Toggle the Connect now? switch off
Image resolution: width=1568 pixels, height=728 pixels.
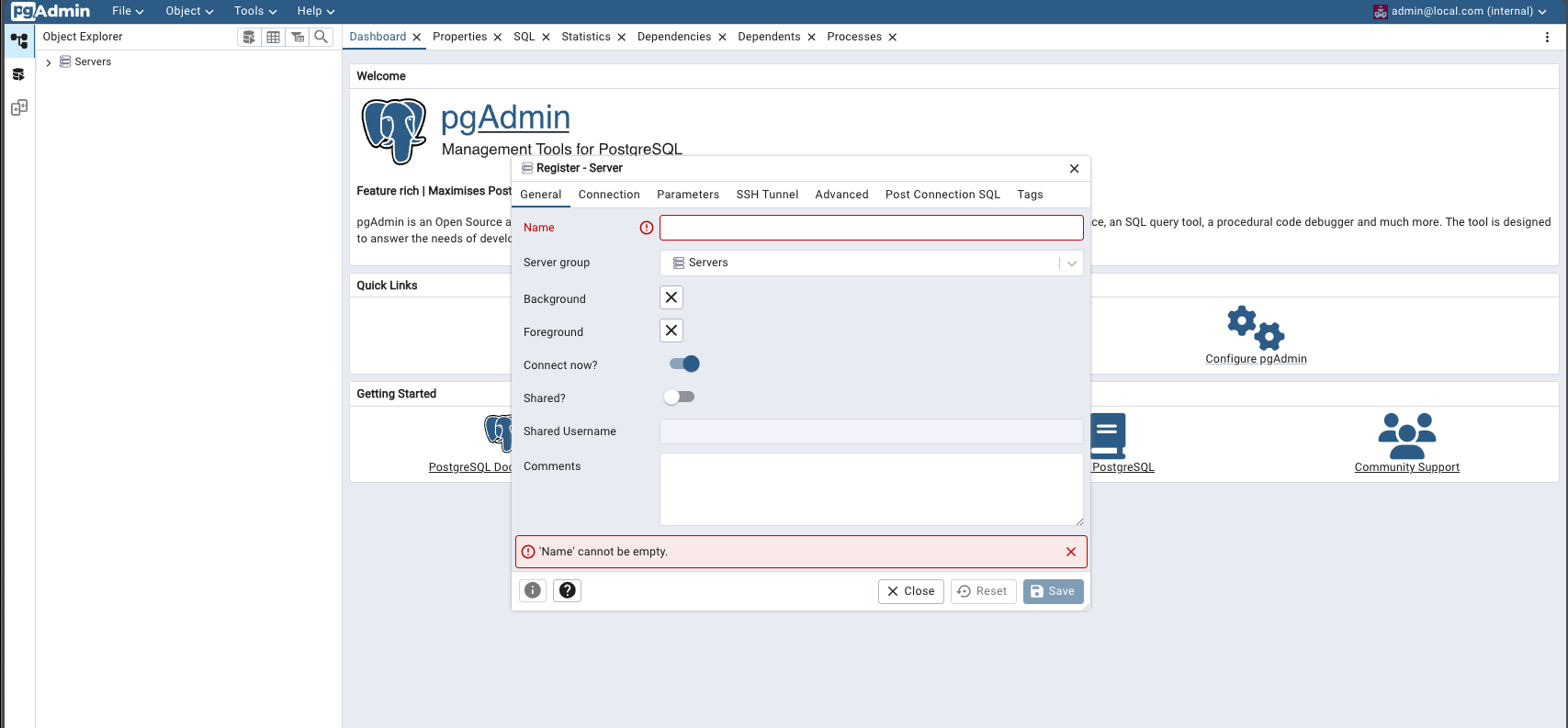tap(684, 364)
